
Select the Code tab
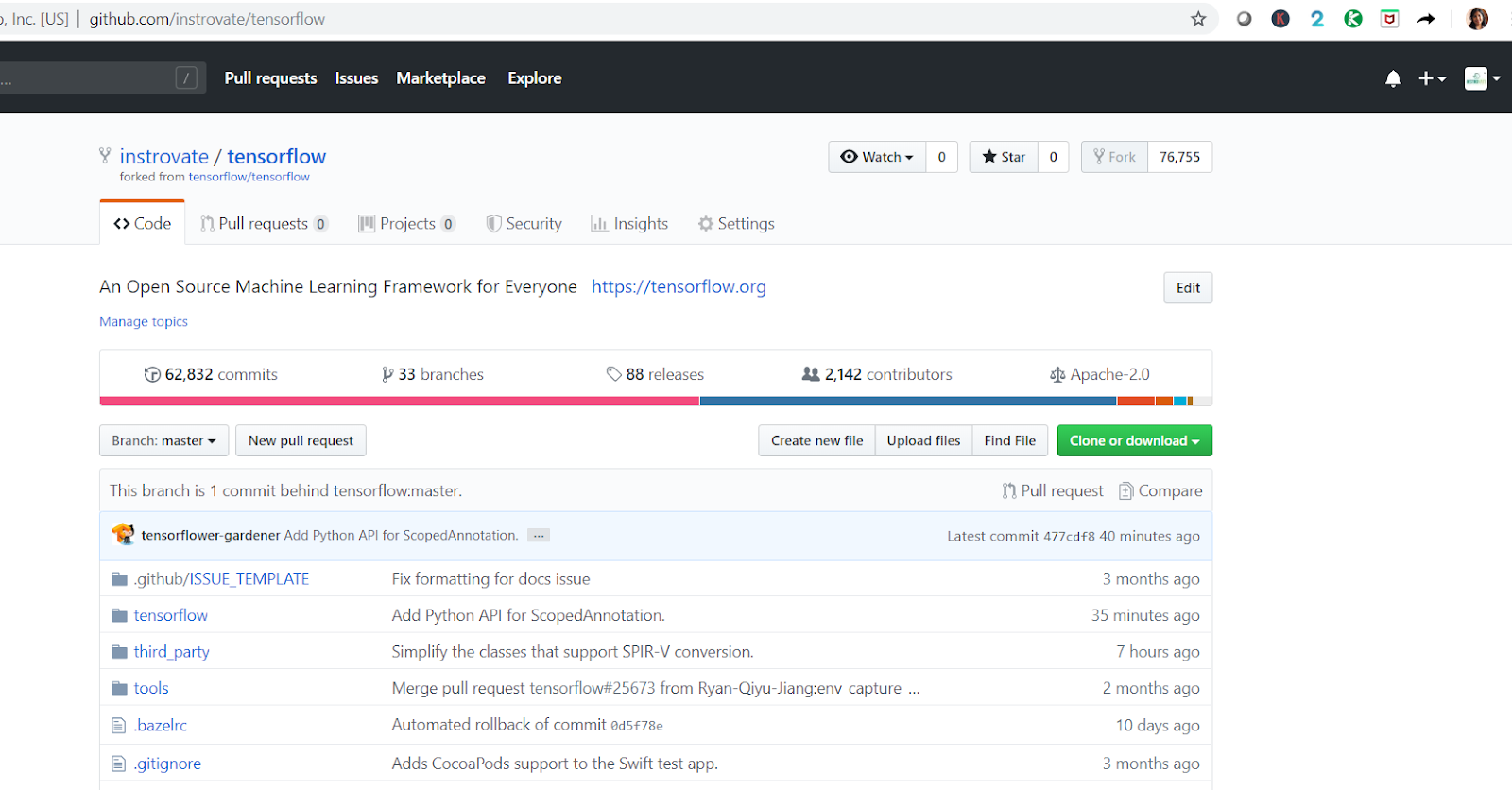(x=143, y=224)
